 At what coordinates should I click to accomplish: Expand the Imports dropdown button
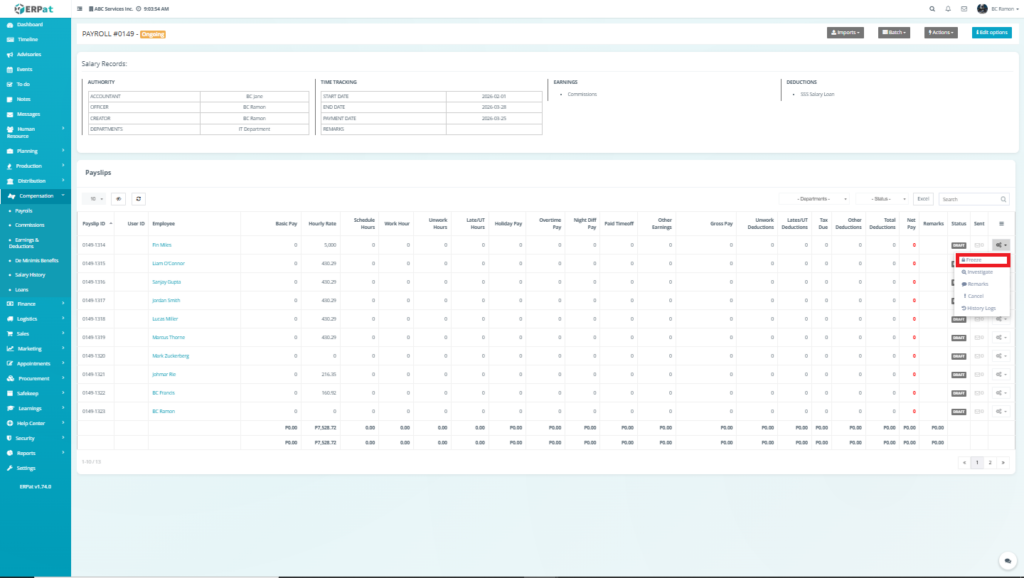click(845, 33)
